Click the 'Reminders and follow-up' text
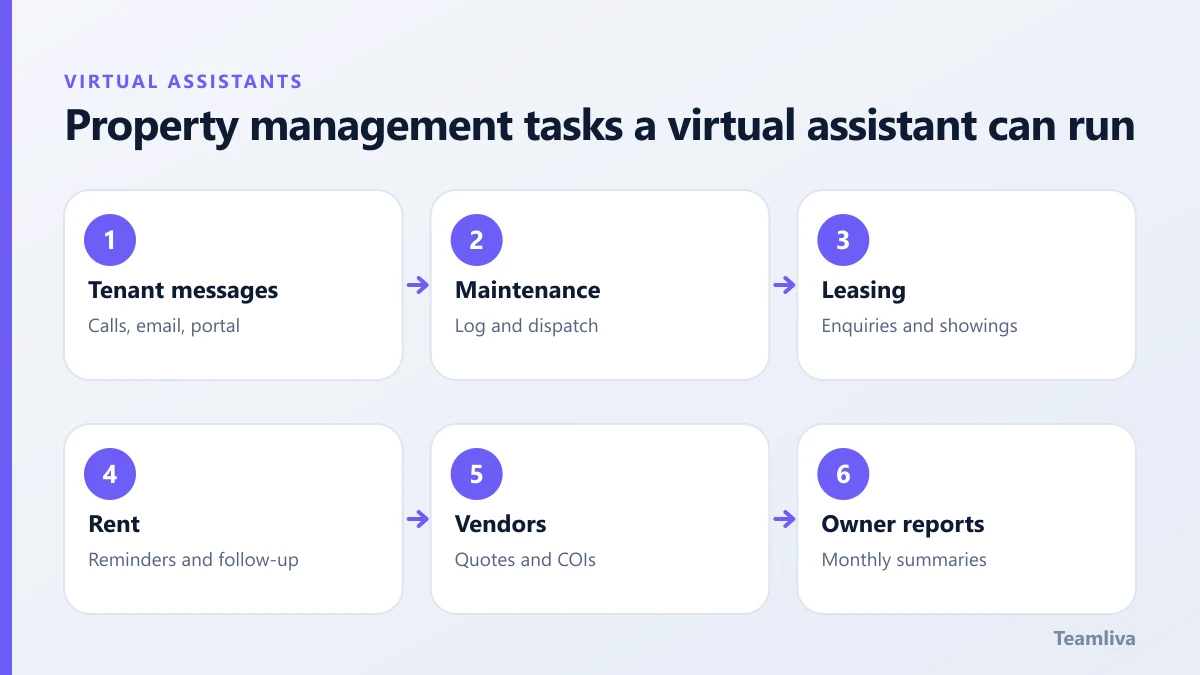The image size is (1200, 675). pos(193,560)
